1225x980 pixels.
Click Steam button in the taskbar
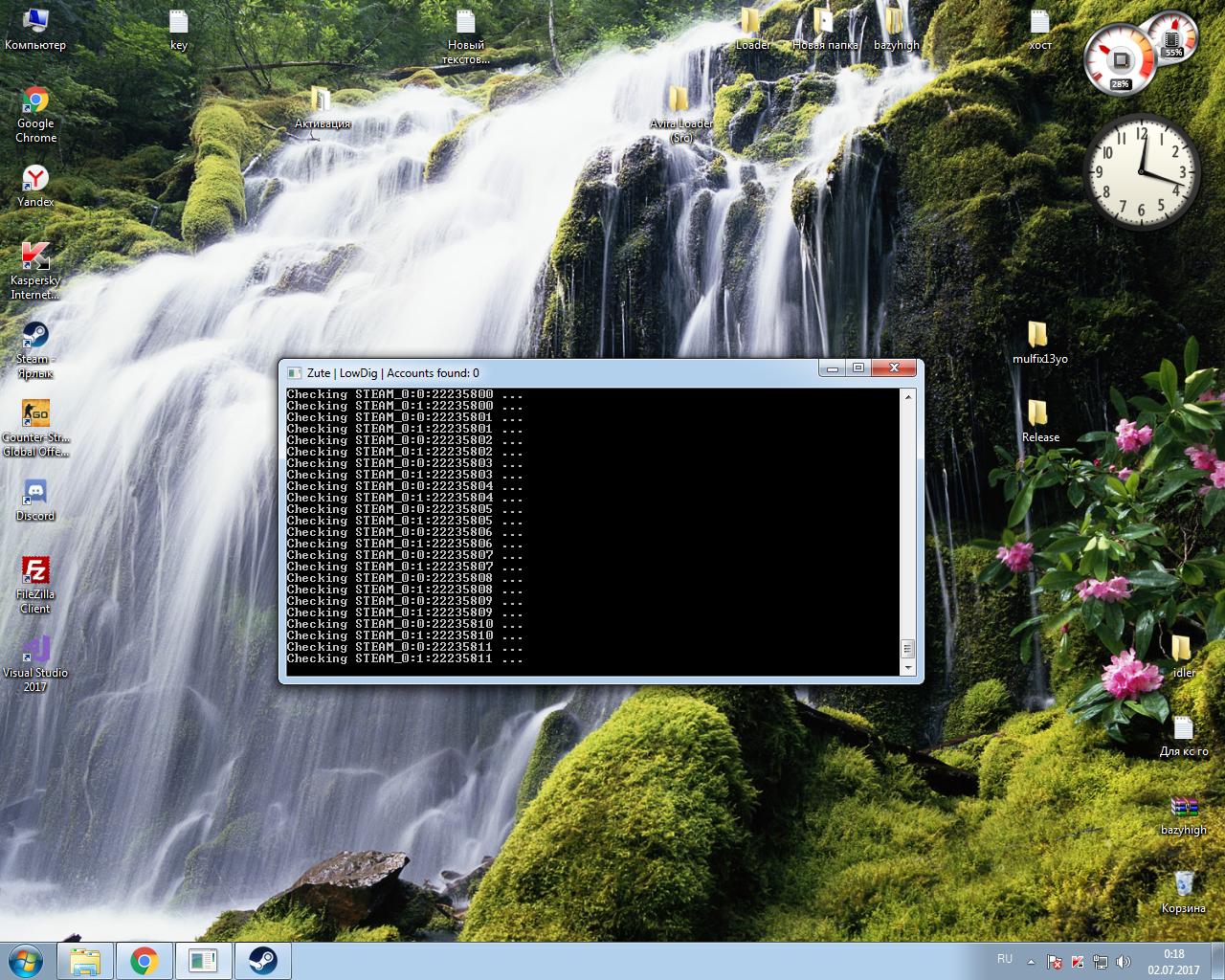pyautogui.click(x=262, y=961)
